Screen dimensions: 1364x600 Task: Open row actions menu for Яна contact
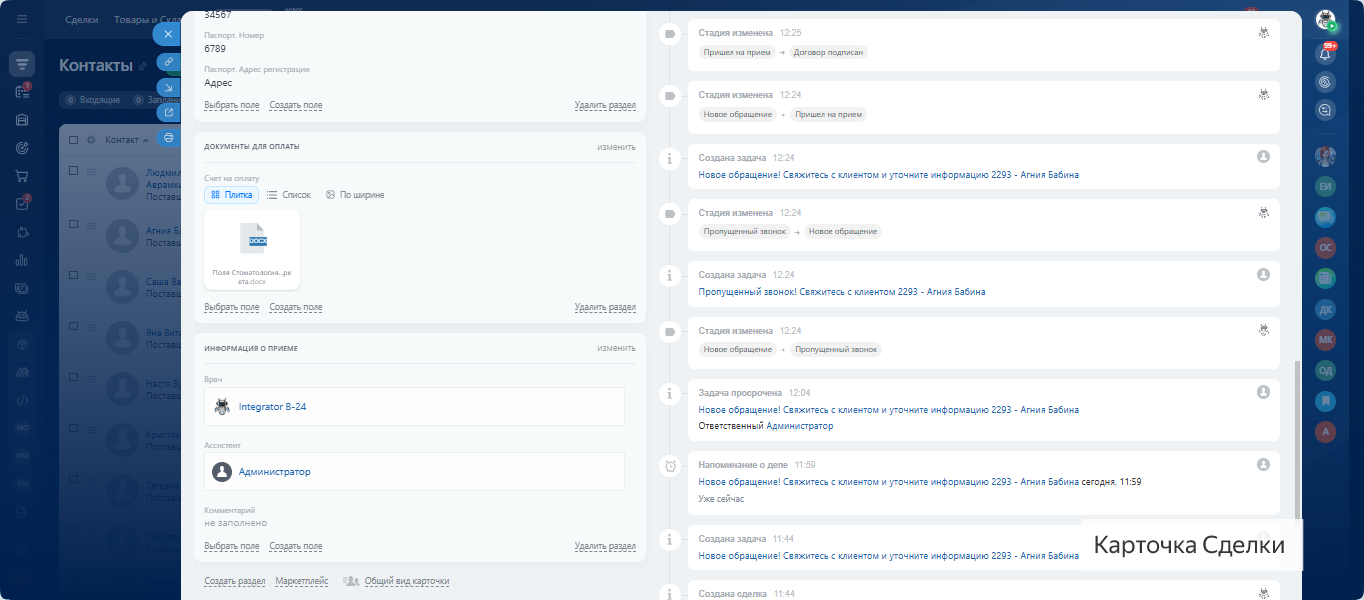(91, 327)
